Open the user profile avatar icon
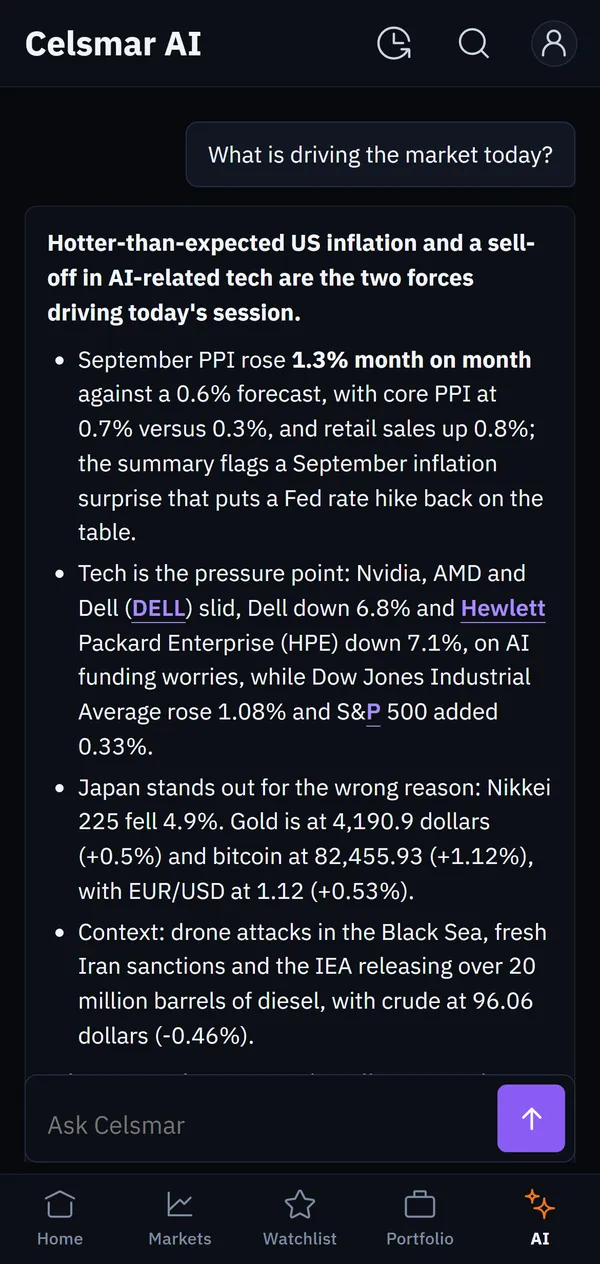600x1264 pixels. (x=553, y=43)
